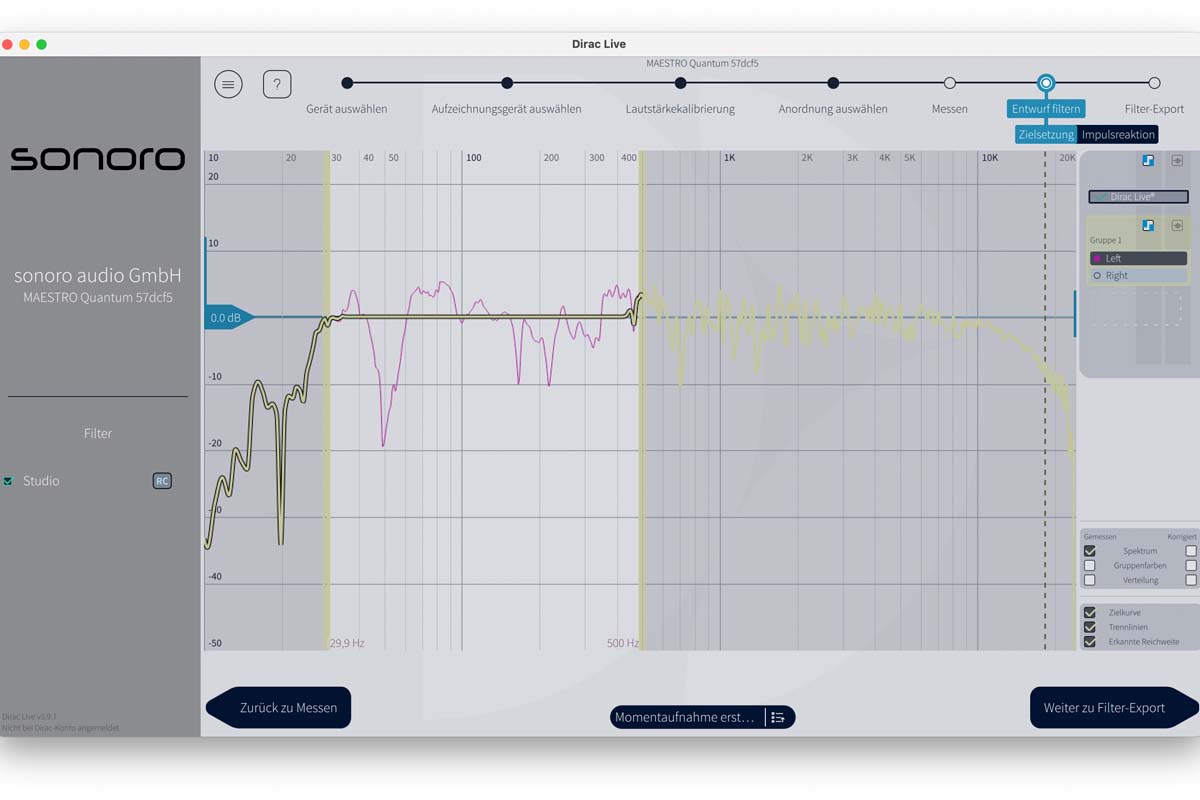Enable the corrected Spektrum checkbox
The image size is (1200, 800).
[1190, 551]
